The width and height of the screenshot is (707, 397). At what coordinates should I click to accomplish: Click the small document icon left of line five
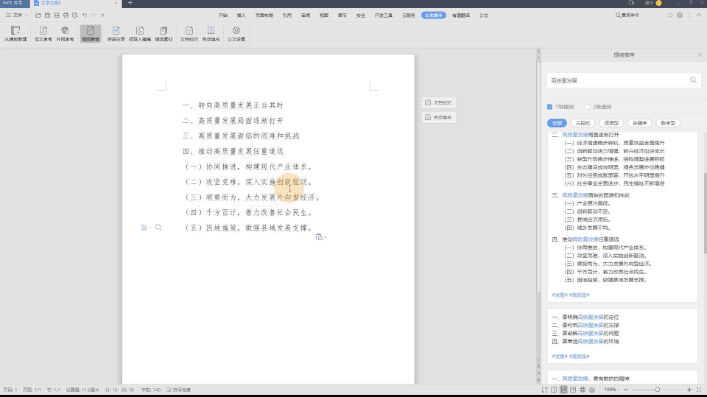(144, 228)
